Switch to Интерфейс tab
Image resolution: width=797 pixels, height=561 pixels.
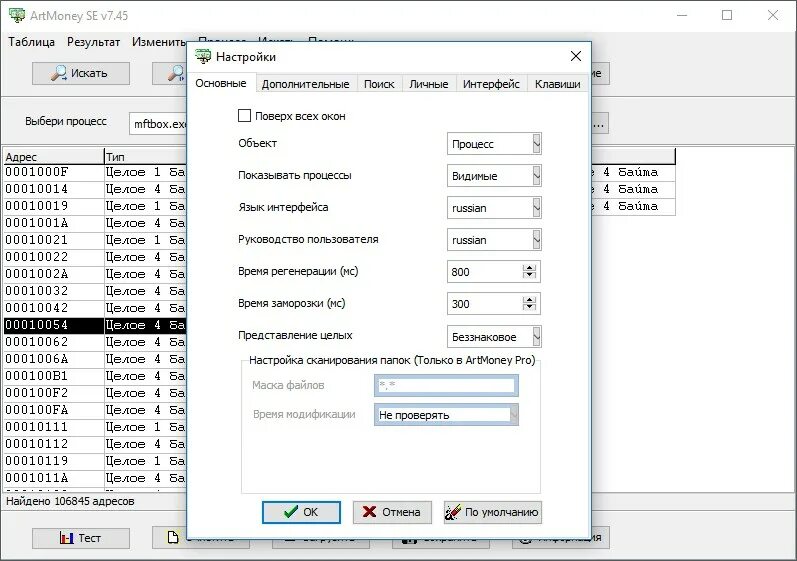point(491,84)
